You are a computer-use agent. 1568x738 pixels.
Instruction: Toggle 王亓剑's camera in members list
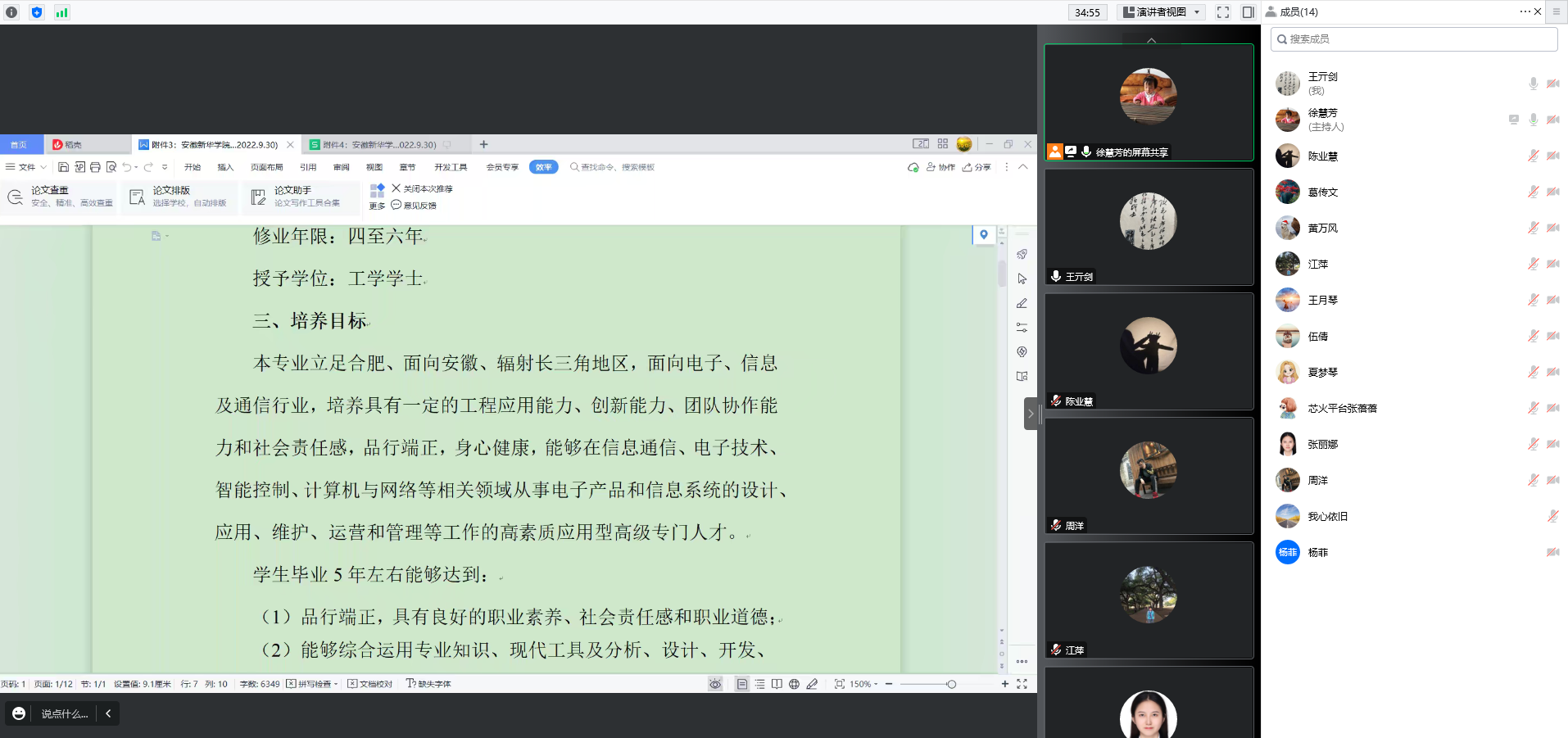(x=1552, y=84)
